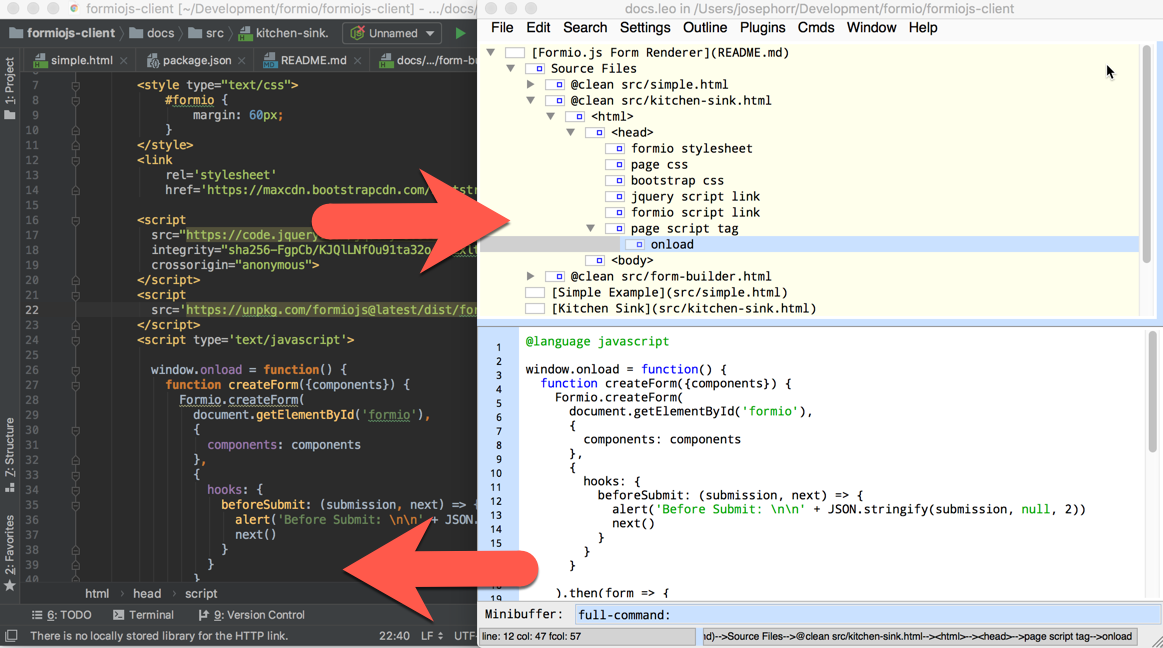Open the Plugins menu
This screenshot has width=1163, height=648.
[762, 28]
